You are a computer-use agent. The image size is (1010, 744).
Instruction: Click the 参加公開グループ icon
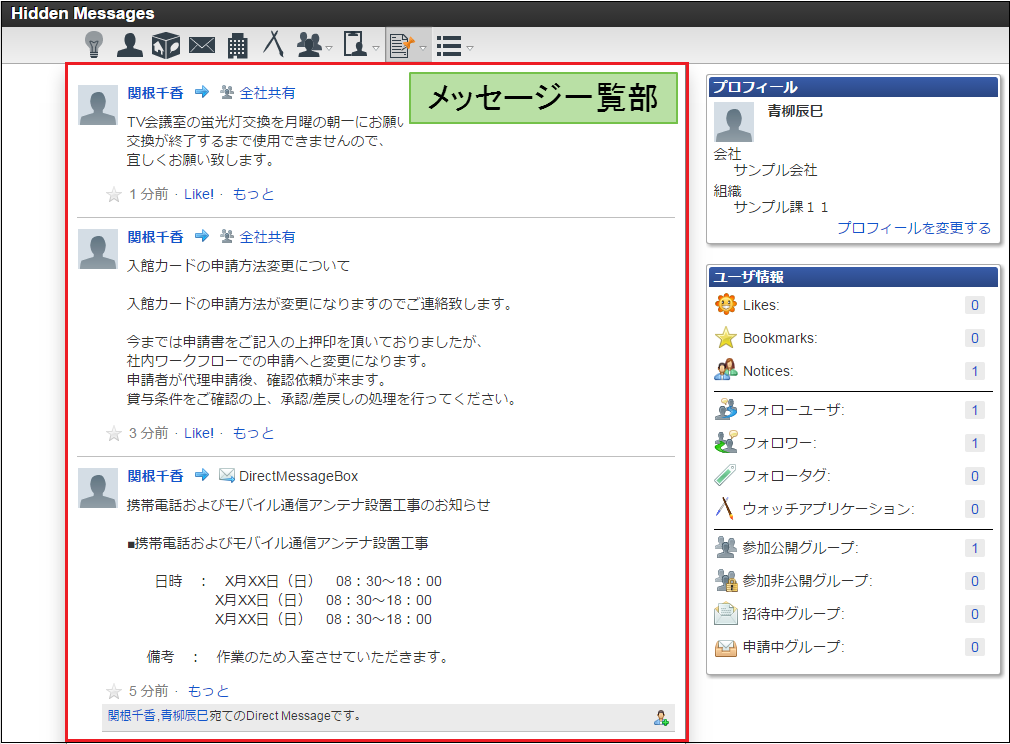(726, 547)
